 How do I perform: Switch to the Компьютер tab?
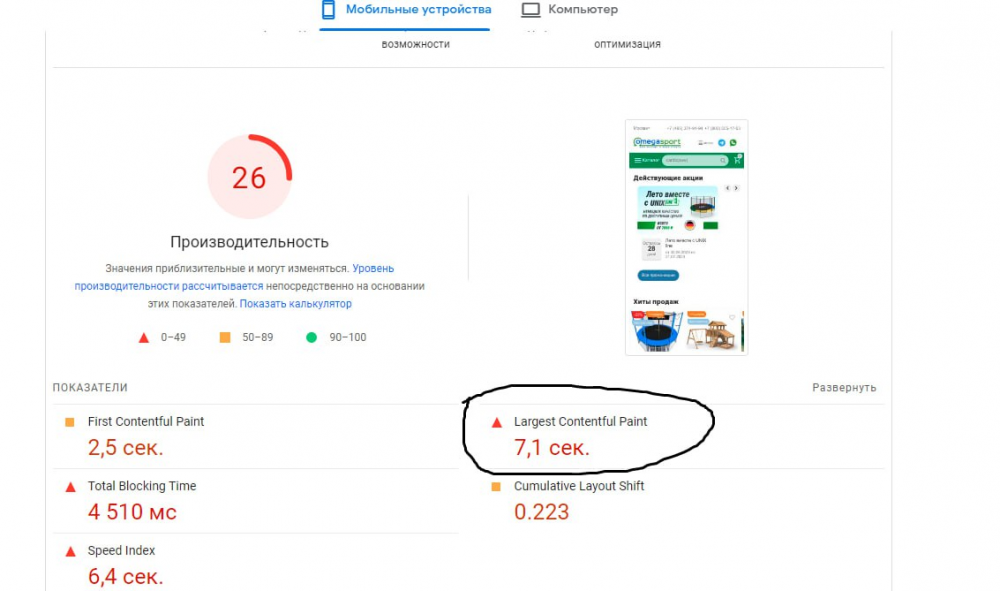pos(570,10)
